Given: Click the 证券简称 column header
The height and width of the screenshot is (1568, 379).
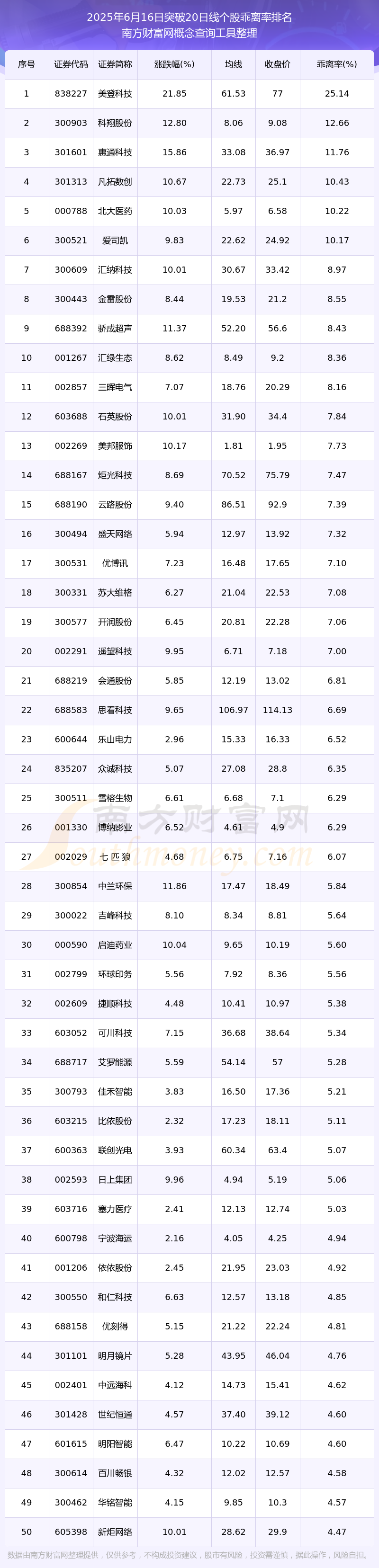Looking at the screenshot, I should (x=115, y=64).
